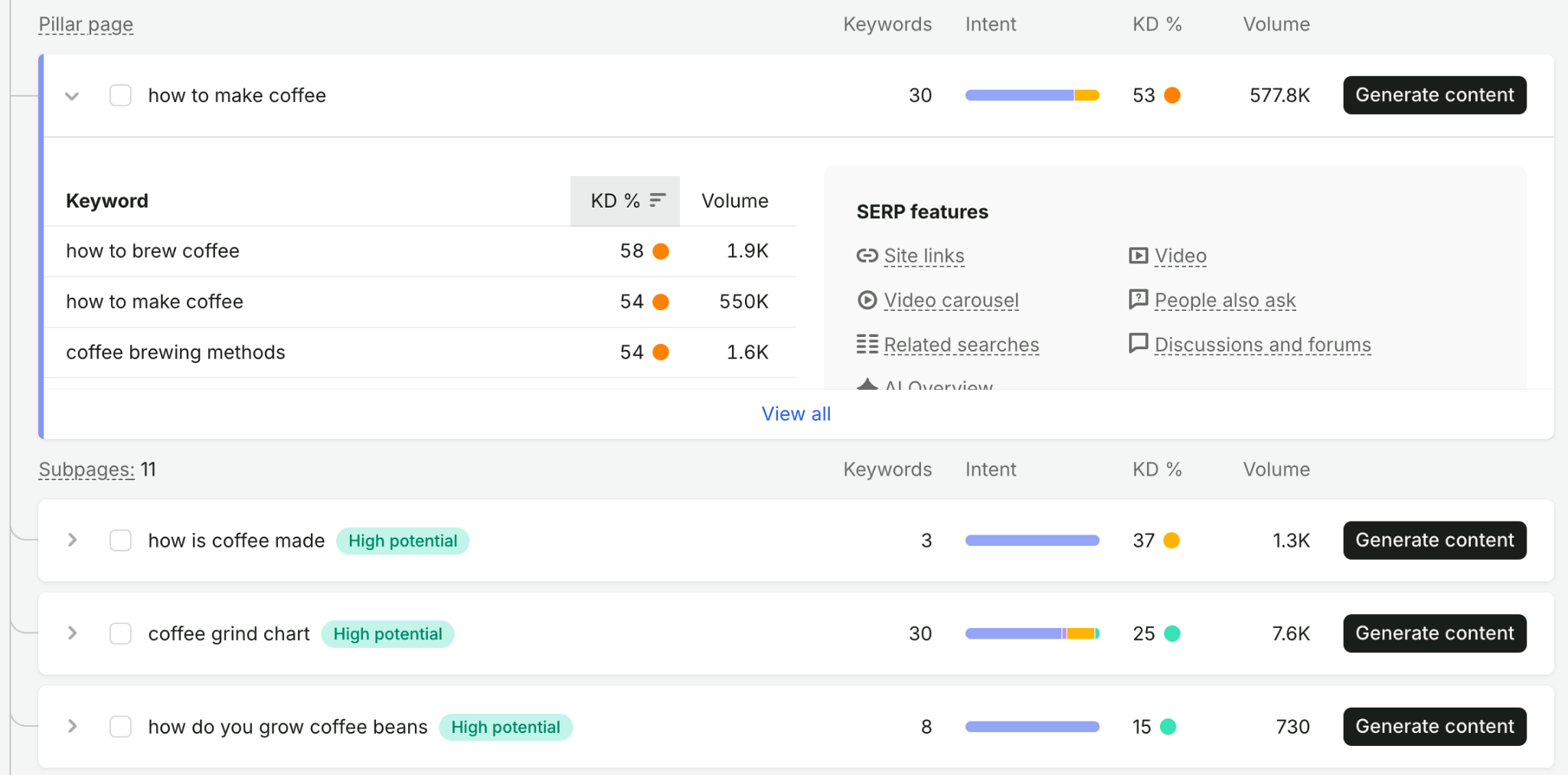Screen dimensions: 1568x775
Task: Expand the 'how is coffee made' subpage
Action: (x=72, y=540)
